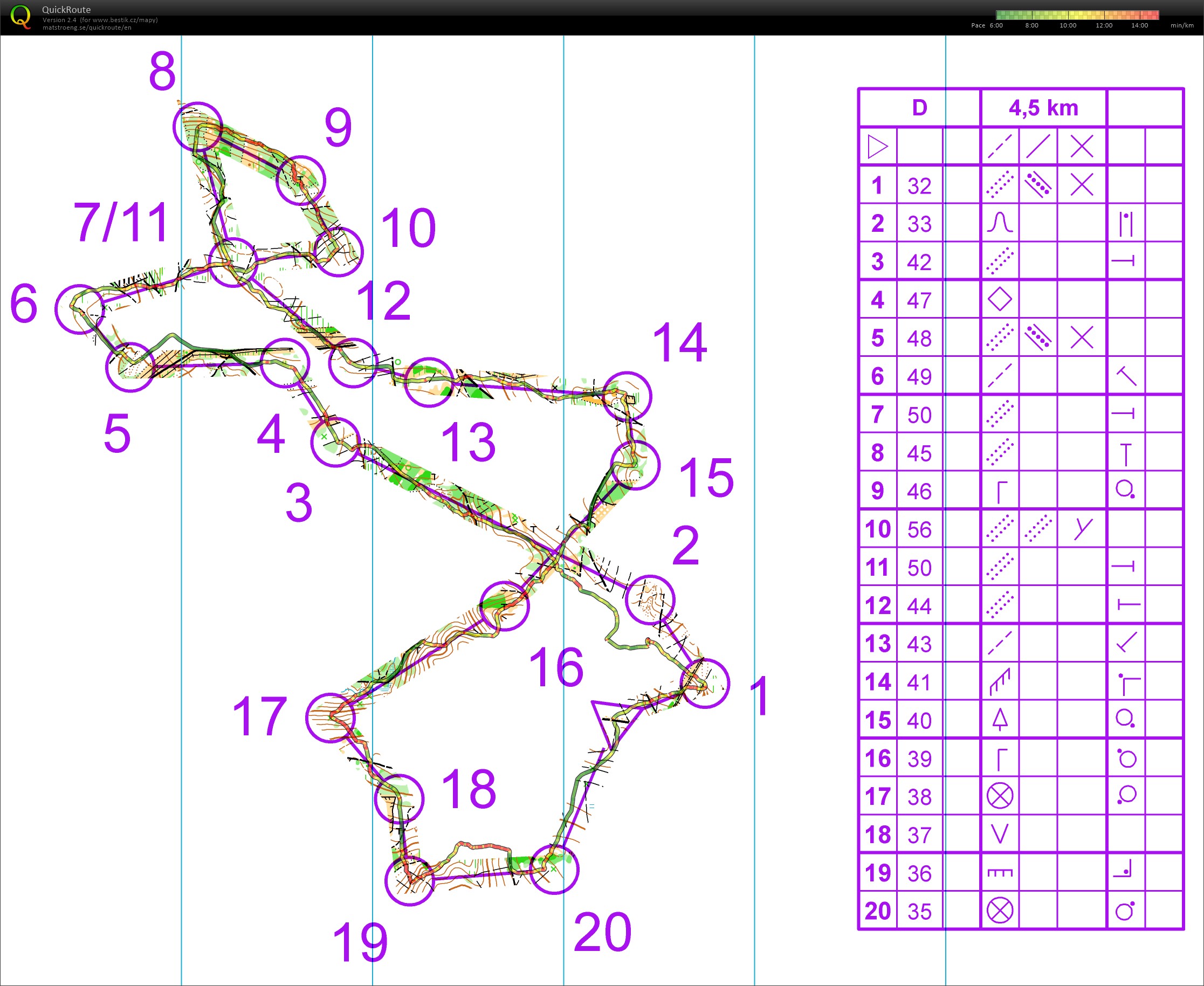Click the control circle at number 19
Image resolution: width=1204 pixels, height=986 pixels.
(409, 881)
